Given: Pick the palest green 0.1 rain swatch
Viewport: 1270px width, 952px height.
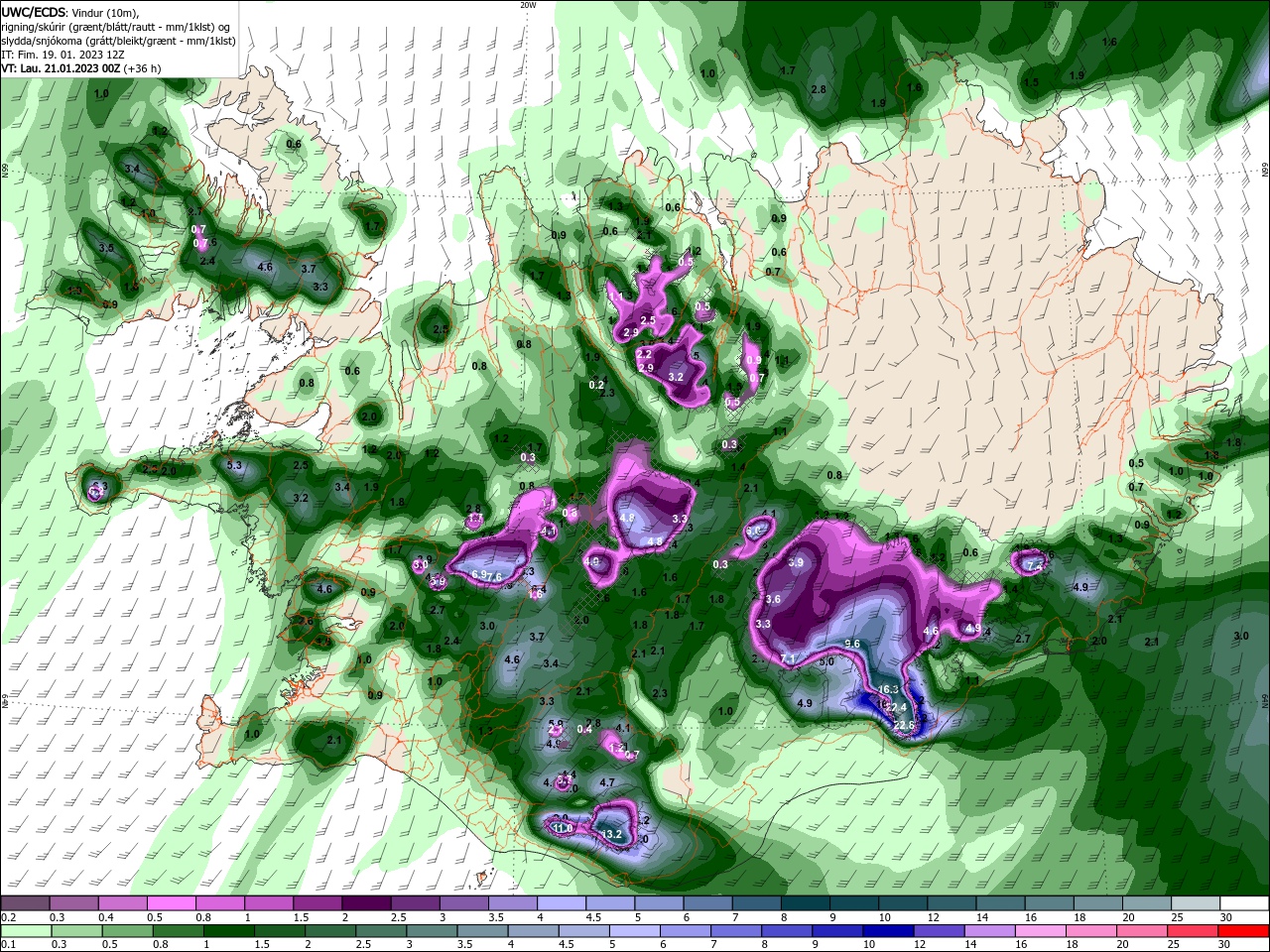Looking at the screenshot, I should tap(26, 932).
